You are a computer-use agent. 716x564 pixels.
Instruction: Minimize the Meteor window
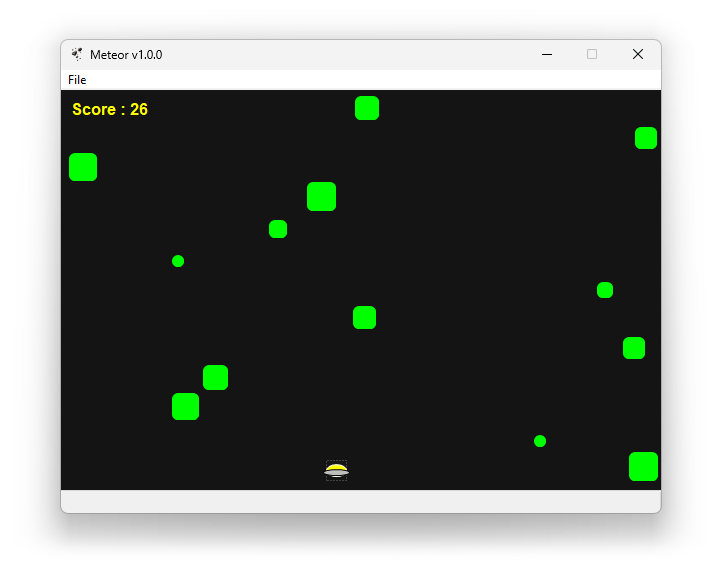(x=547, y=55)
